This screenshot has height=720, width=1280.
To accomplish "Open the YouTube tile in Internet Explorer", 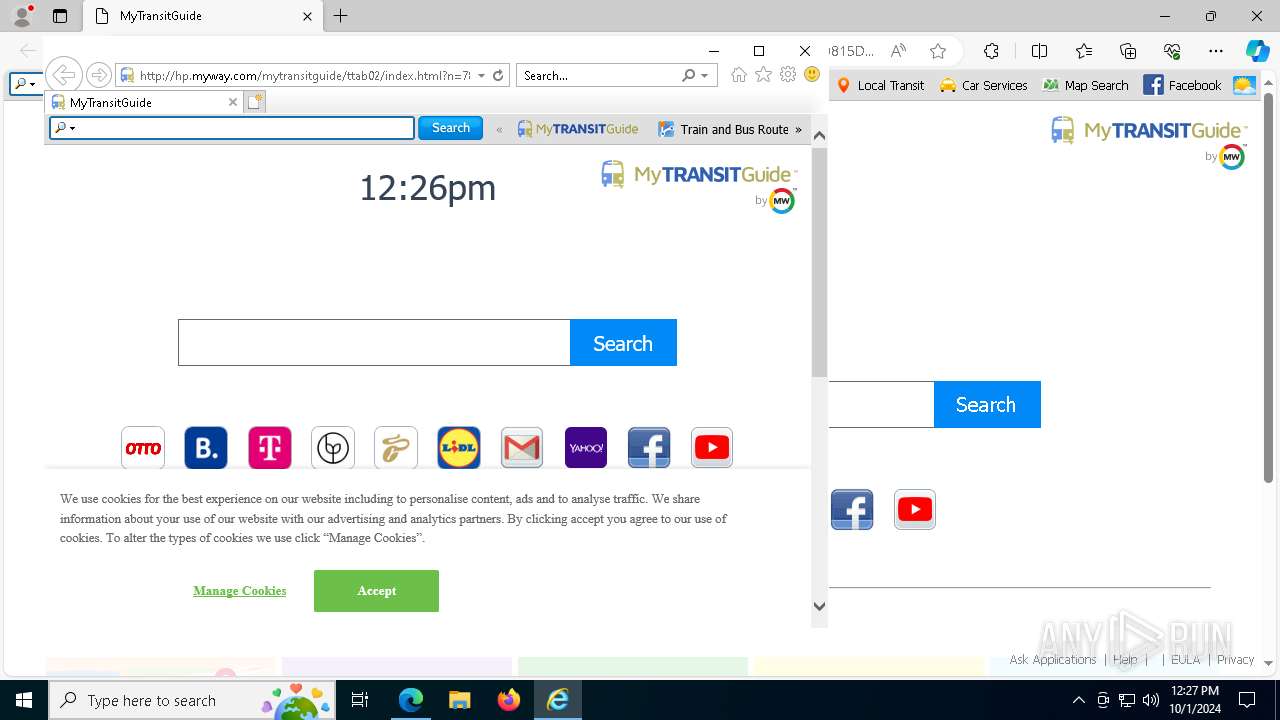I will 712,448.
